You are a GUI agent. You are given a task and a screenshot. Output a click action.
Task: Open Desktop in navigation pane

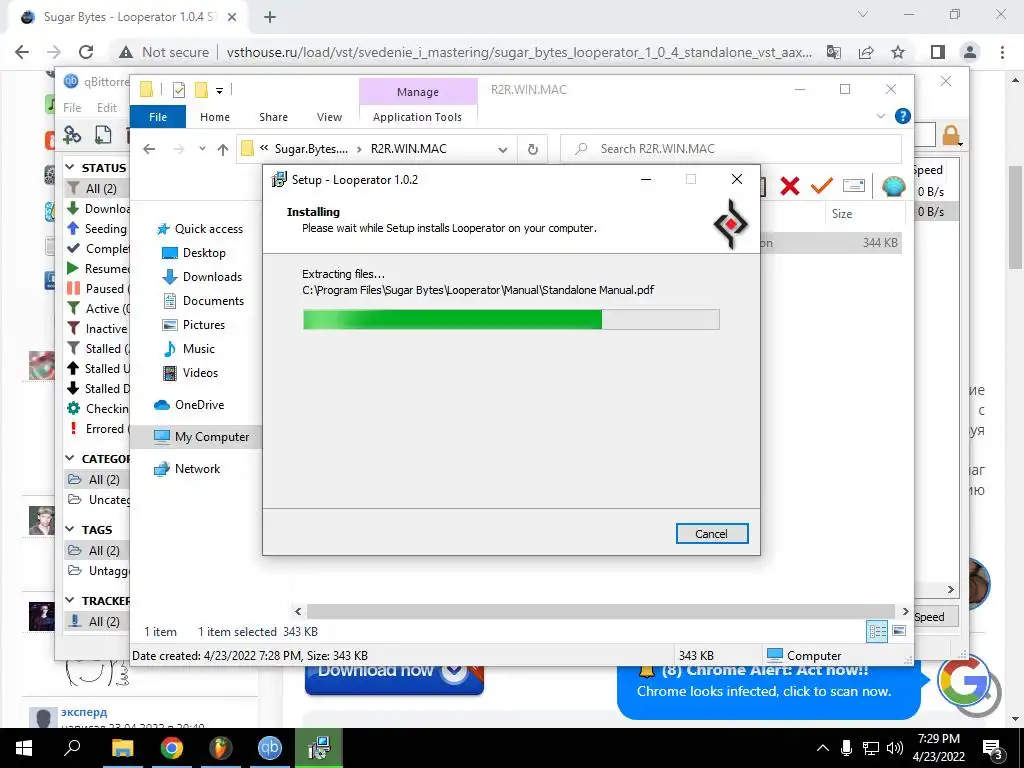pyautogui.click(x=193, y=253)
